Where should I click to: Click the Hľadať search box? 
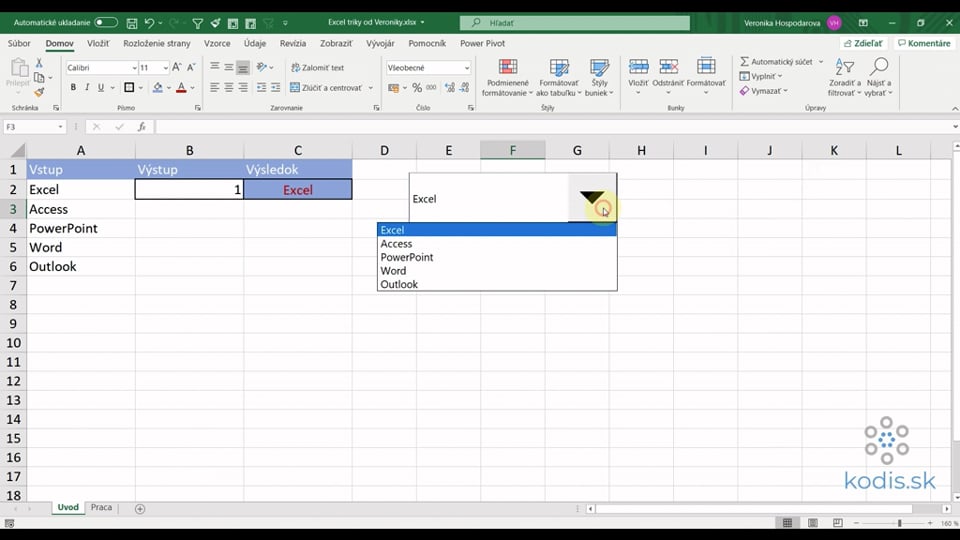574,23
